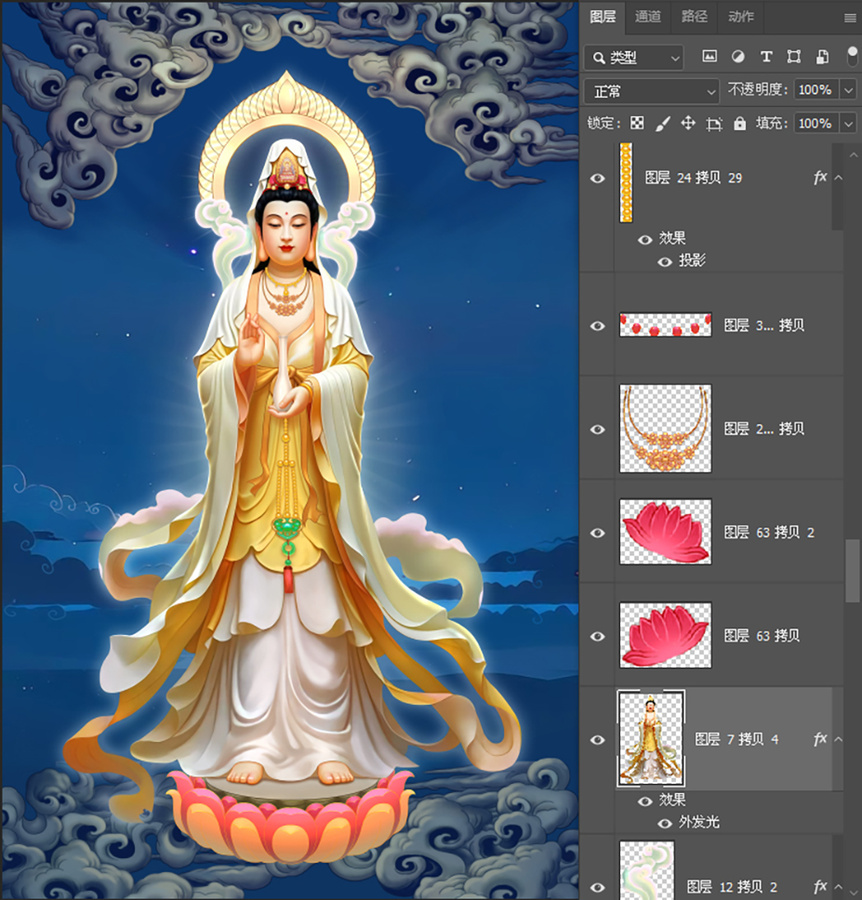
Task: Toggle visibility of 效果 under 图层 24
Action: click(x=645, y=239)
